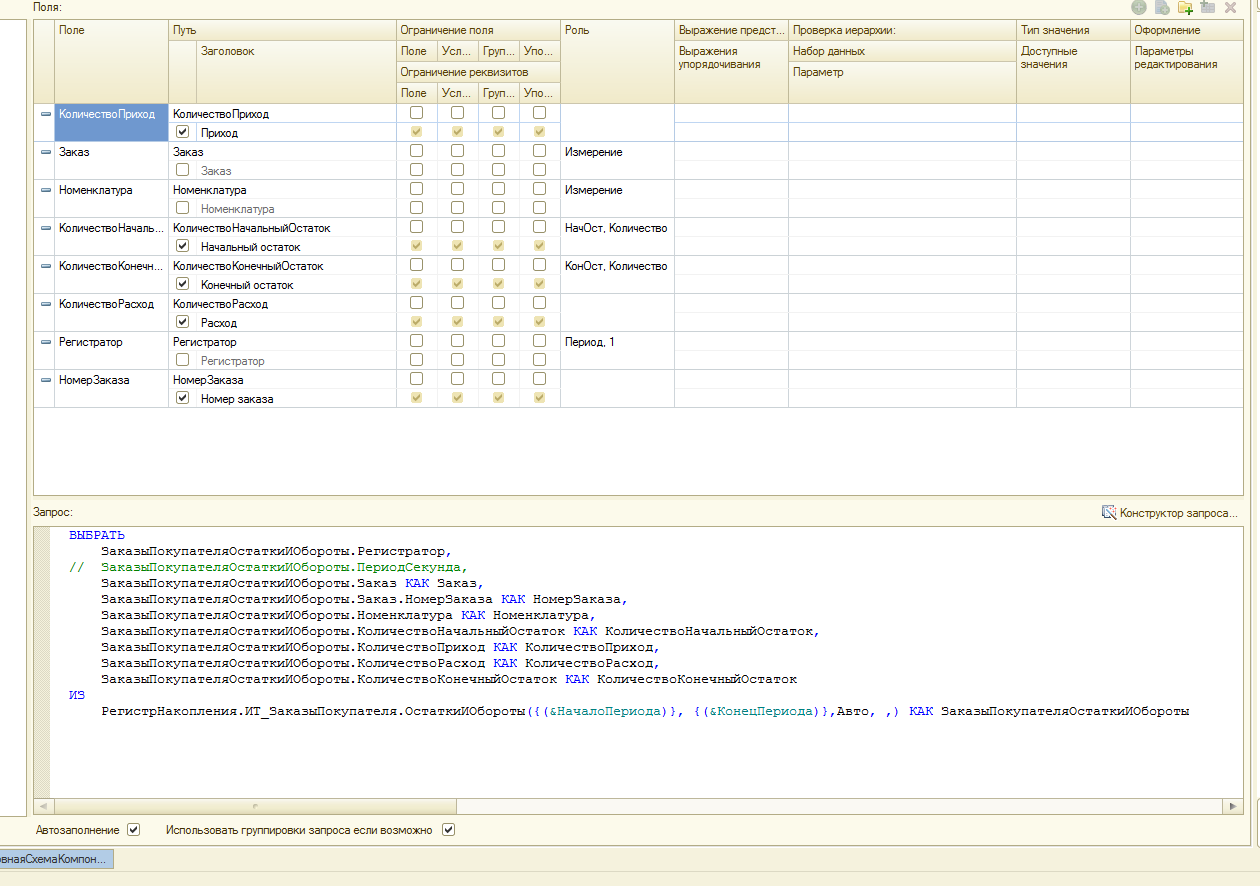The image size is (1260, 886).
Task: Click the add folder icon with green plus
Action: [1185, 7]
